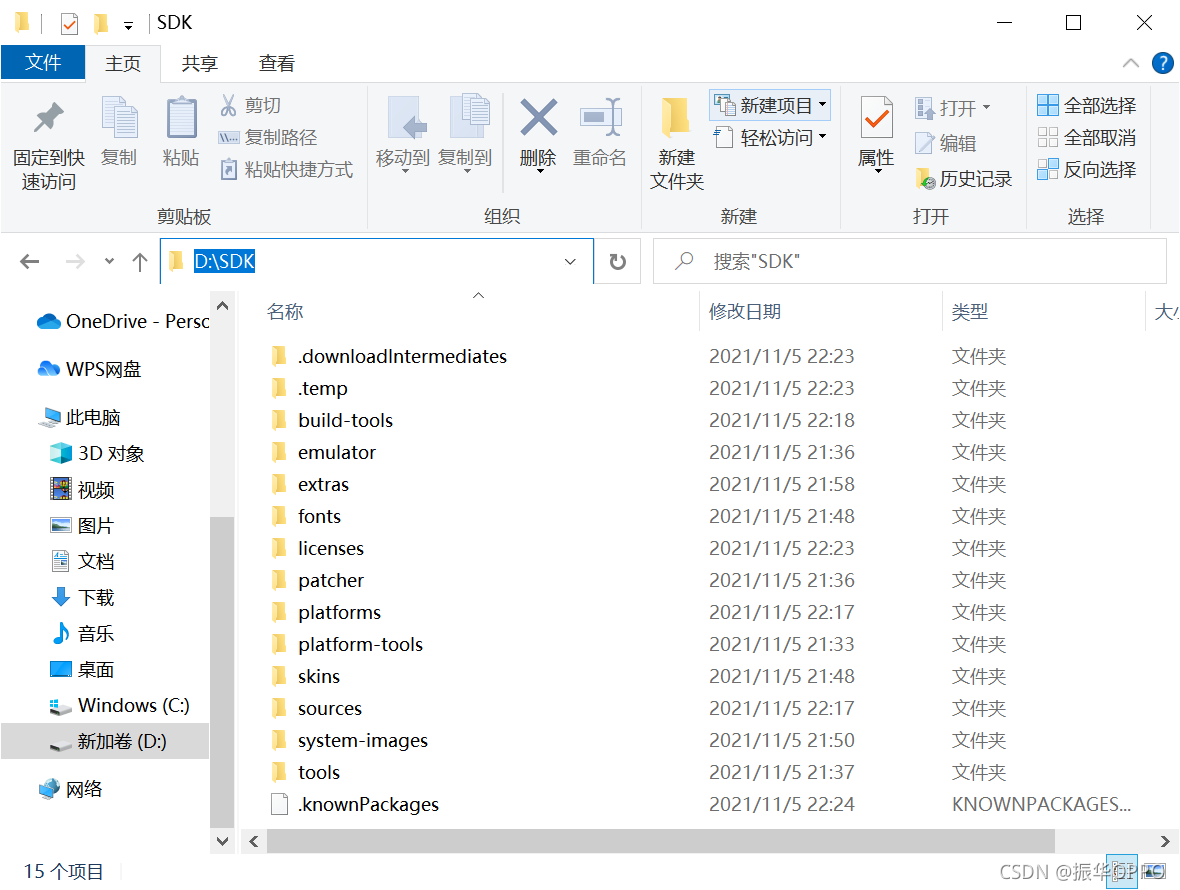
Task: Customize Quick Access Toolbar dropdown
Action: pyautogui.click(x=129, y=26)
